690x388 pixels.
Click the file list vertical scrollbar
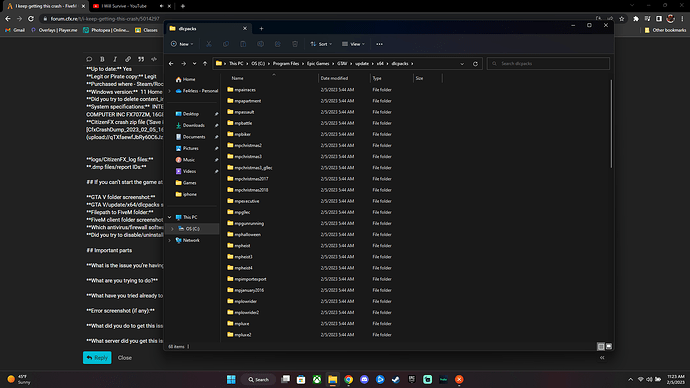point(611,124)
